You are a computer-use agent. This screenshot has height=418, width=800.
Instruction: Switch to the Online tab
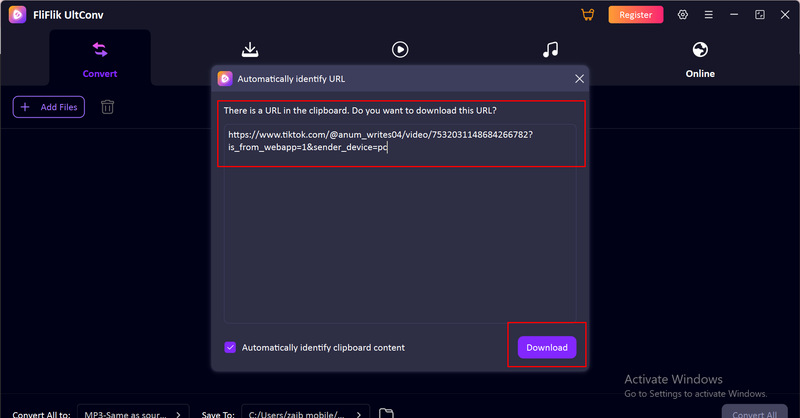coord(700,58)
